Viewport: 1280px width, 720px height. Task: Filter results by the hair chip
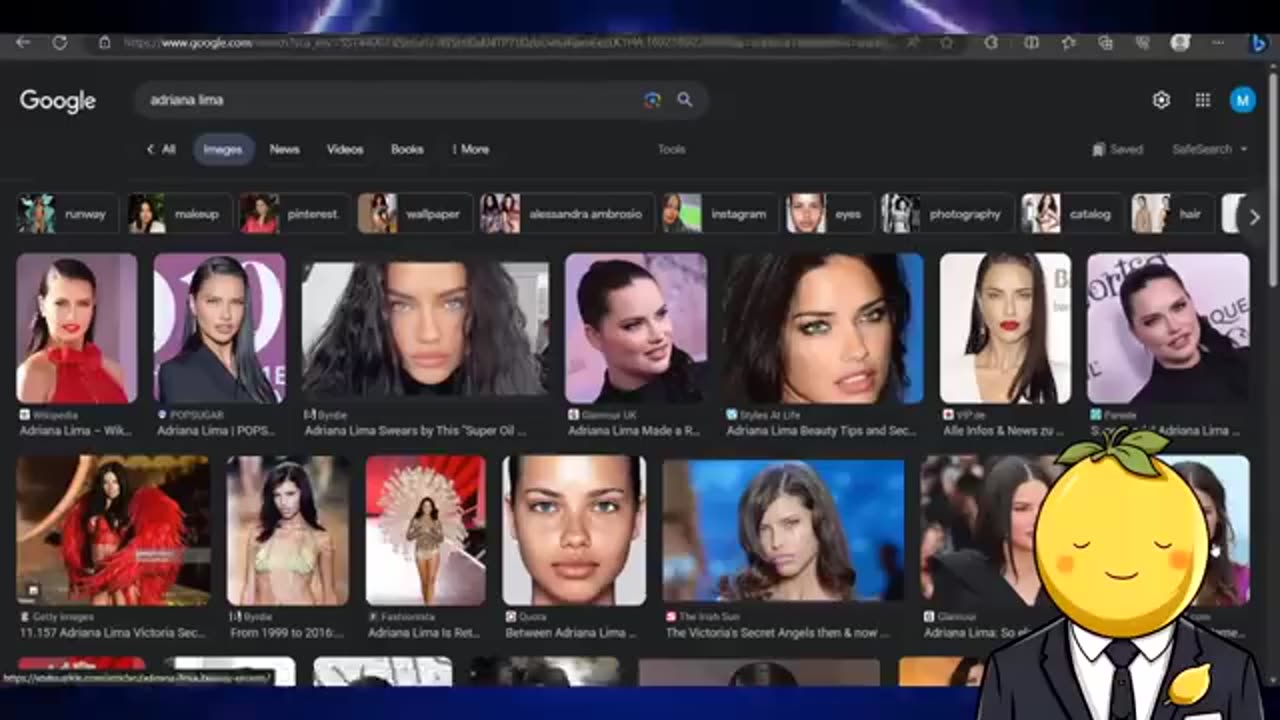[1172, 214]
